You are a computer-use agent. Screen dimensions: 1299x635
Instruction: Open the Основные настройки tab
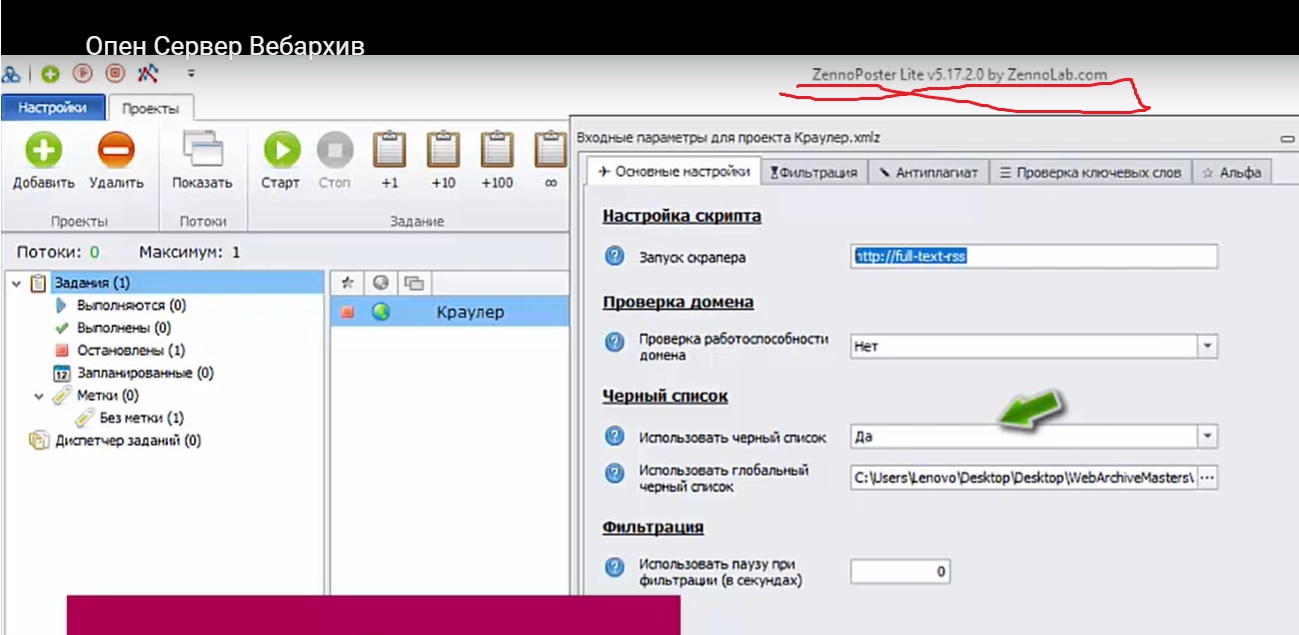(674, 171)
